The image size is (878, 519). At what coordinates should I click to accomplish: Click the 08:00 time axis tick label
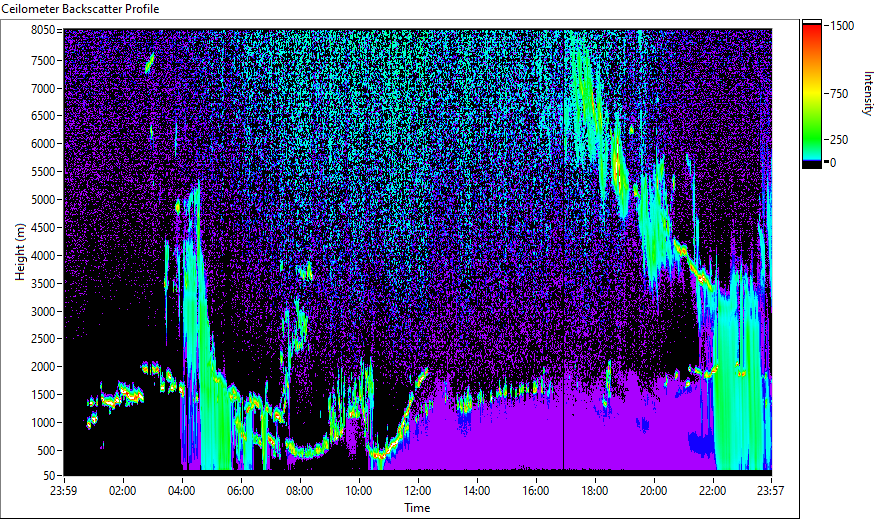click(300, 491)
